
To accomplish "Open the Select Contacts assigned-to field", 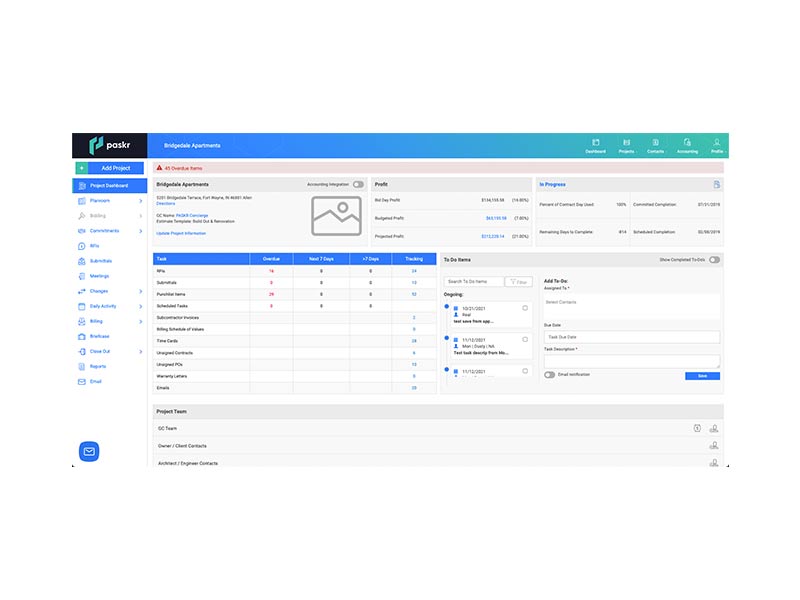I will coord(632,306).
